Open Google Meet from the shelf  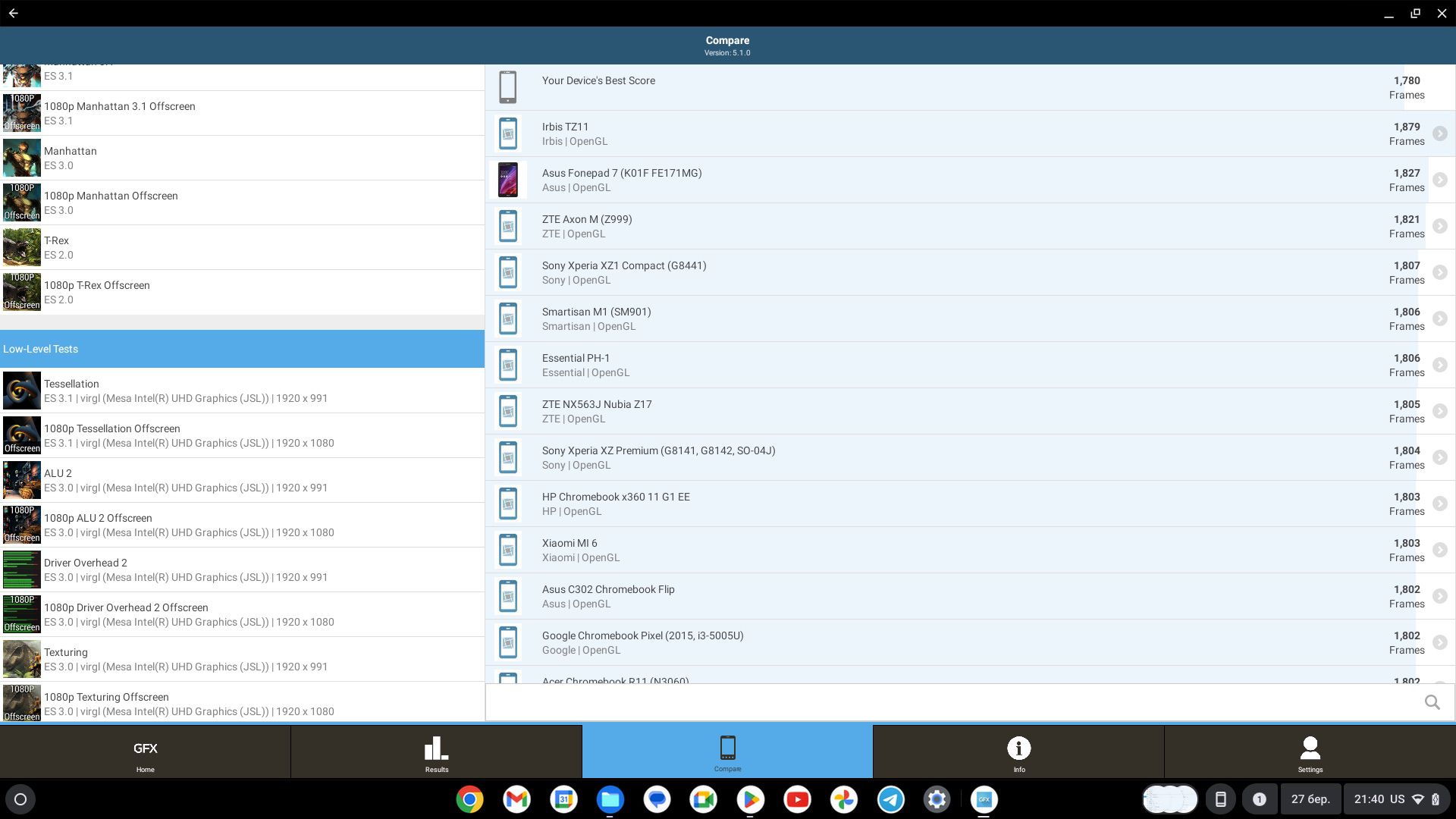[704, 799]
